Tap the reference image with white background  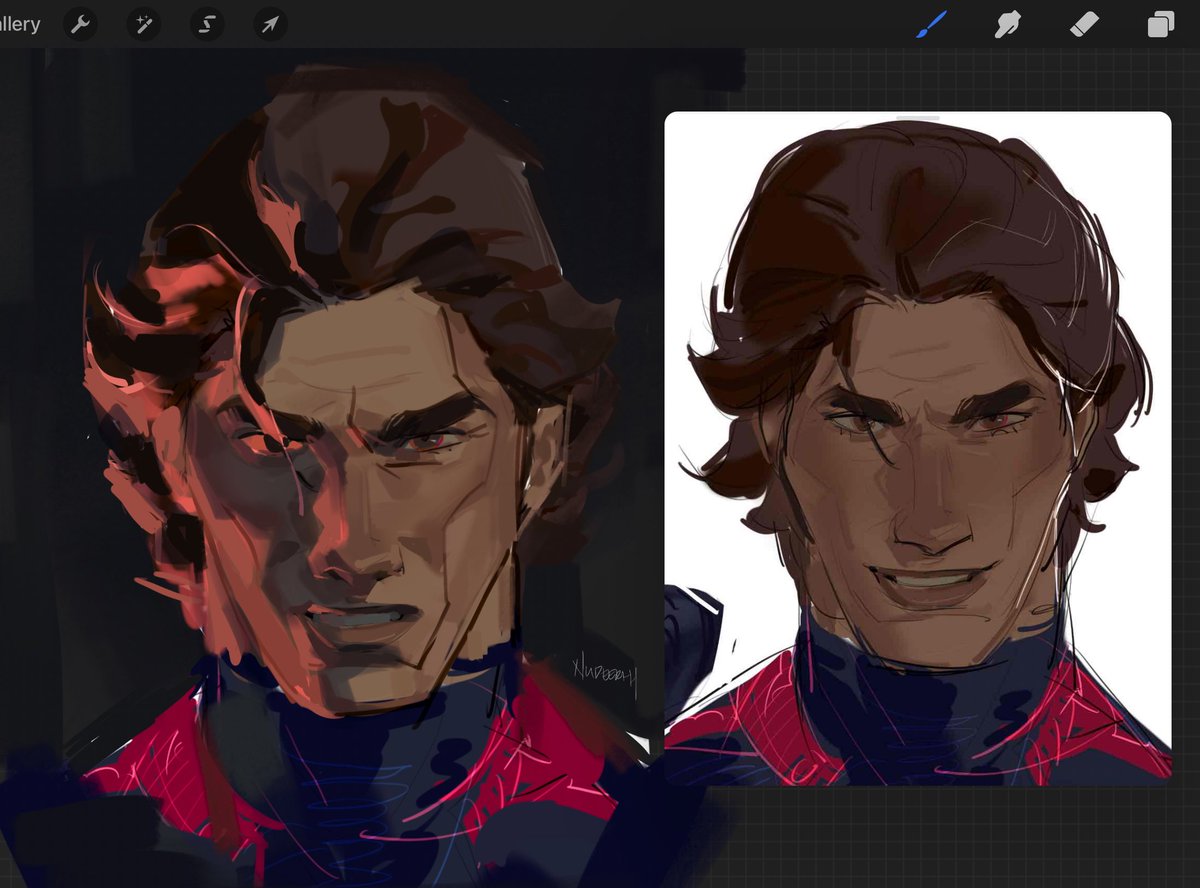pos(918,448)
